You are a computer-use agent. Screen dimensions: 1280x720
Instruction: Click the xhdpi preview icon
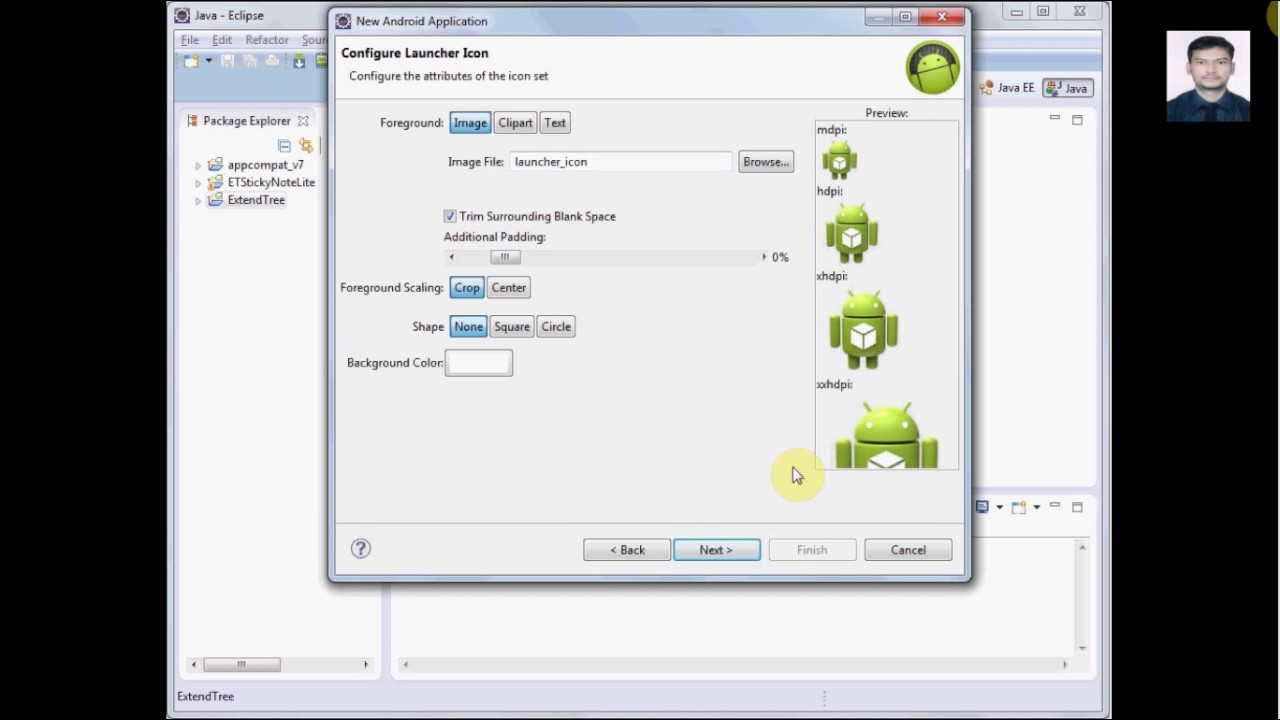coord(863,329)
